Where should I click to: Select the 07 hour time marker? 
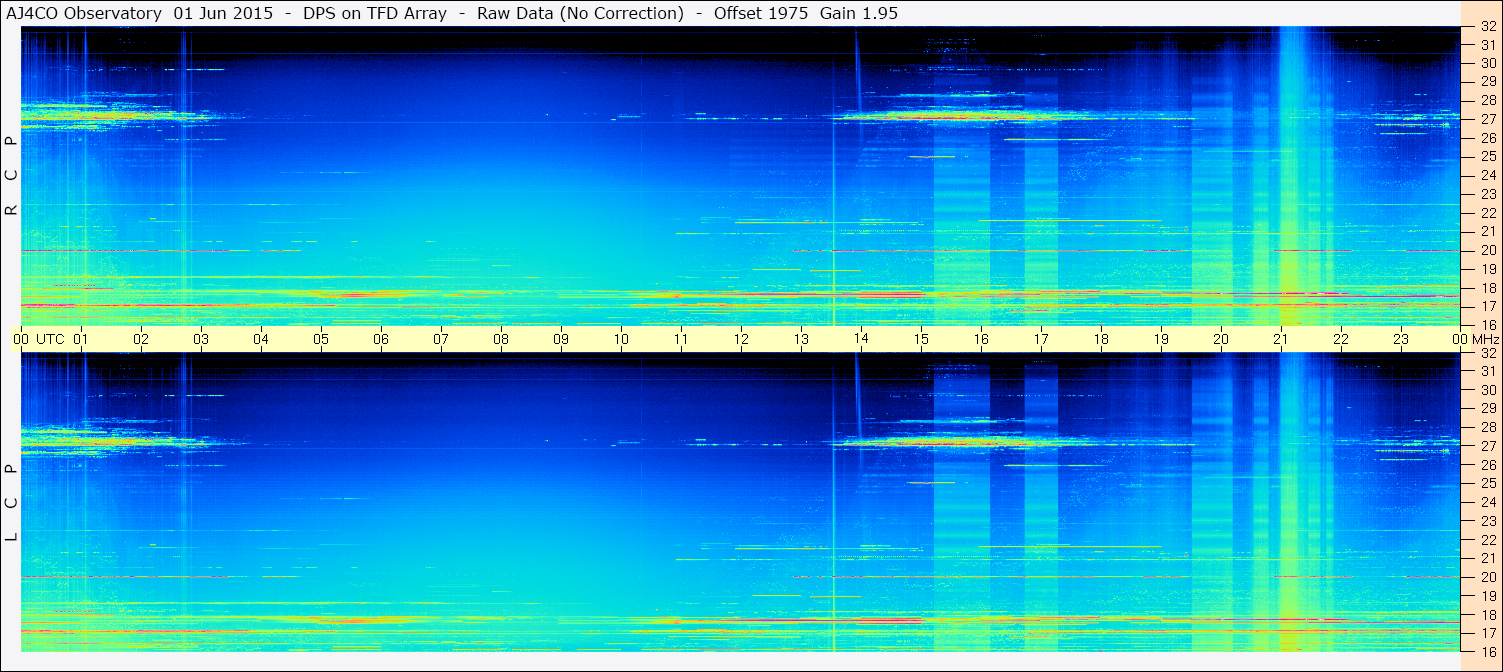click(x=441, y=339)
